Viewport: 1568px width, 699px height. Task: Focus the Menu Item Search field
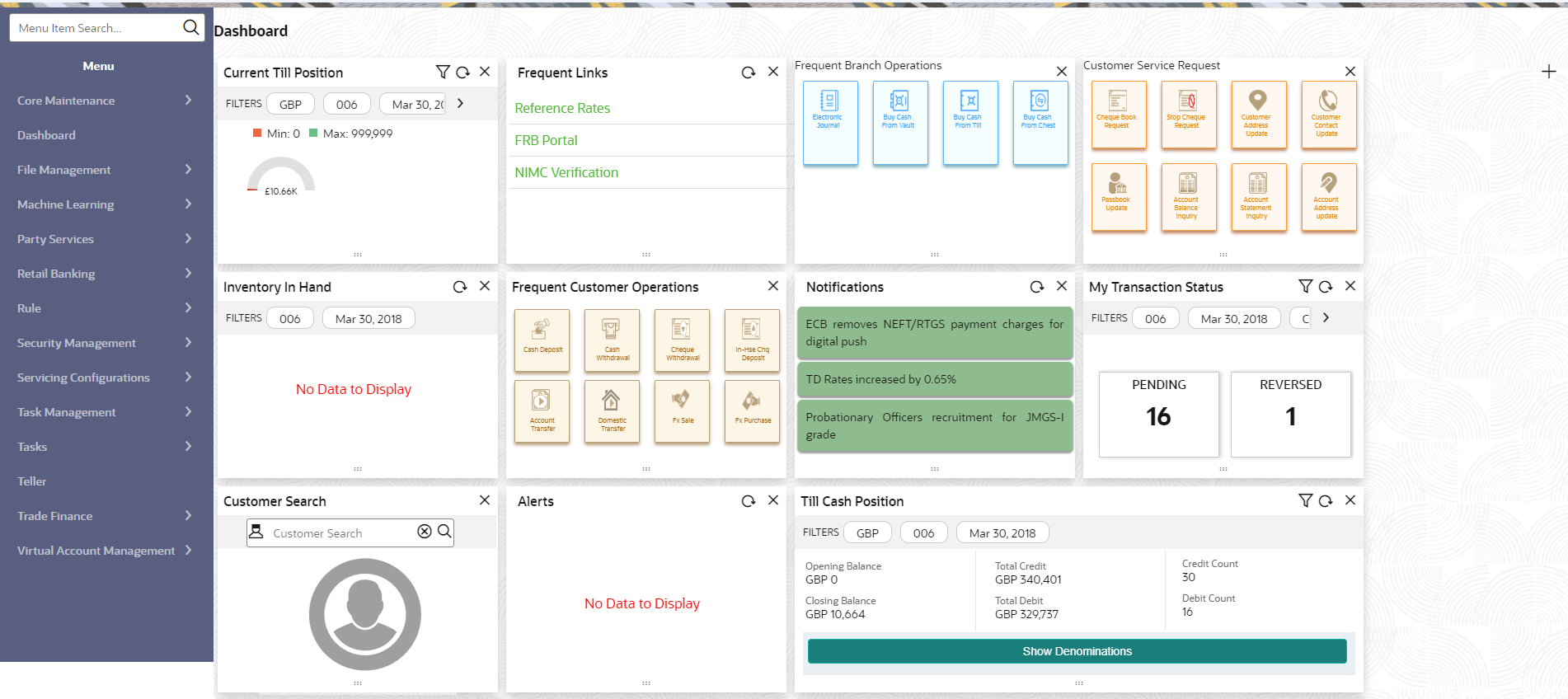tap(96, 28)
